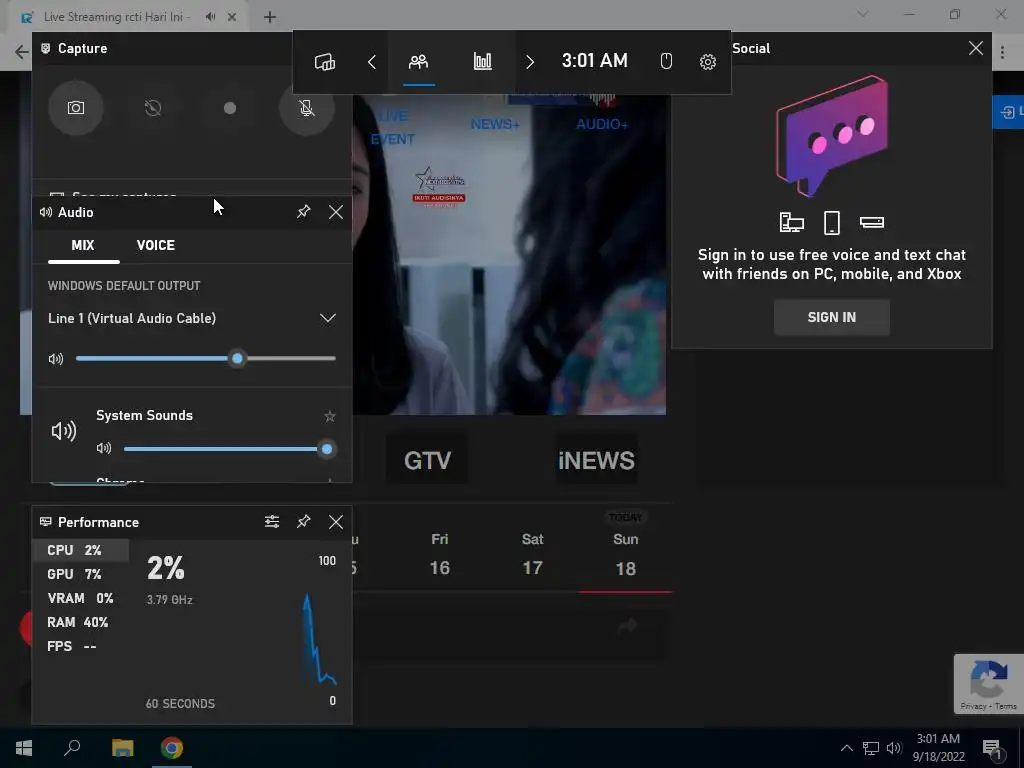Close the Performance widget
Image resolution: width=1024 pixels, height=768 pixels.
(336, 522)
